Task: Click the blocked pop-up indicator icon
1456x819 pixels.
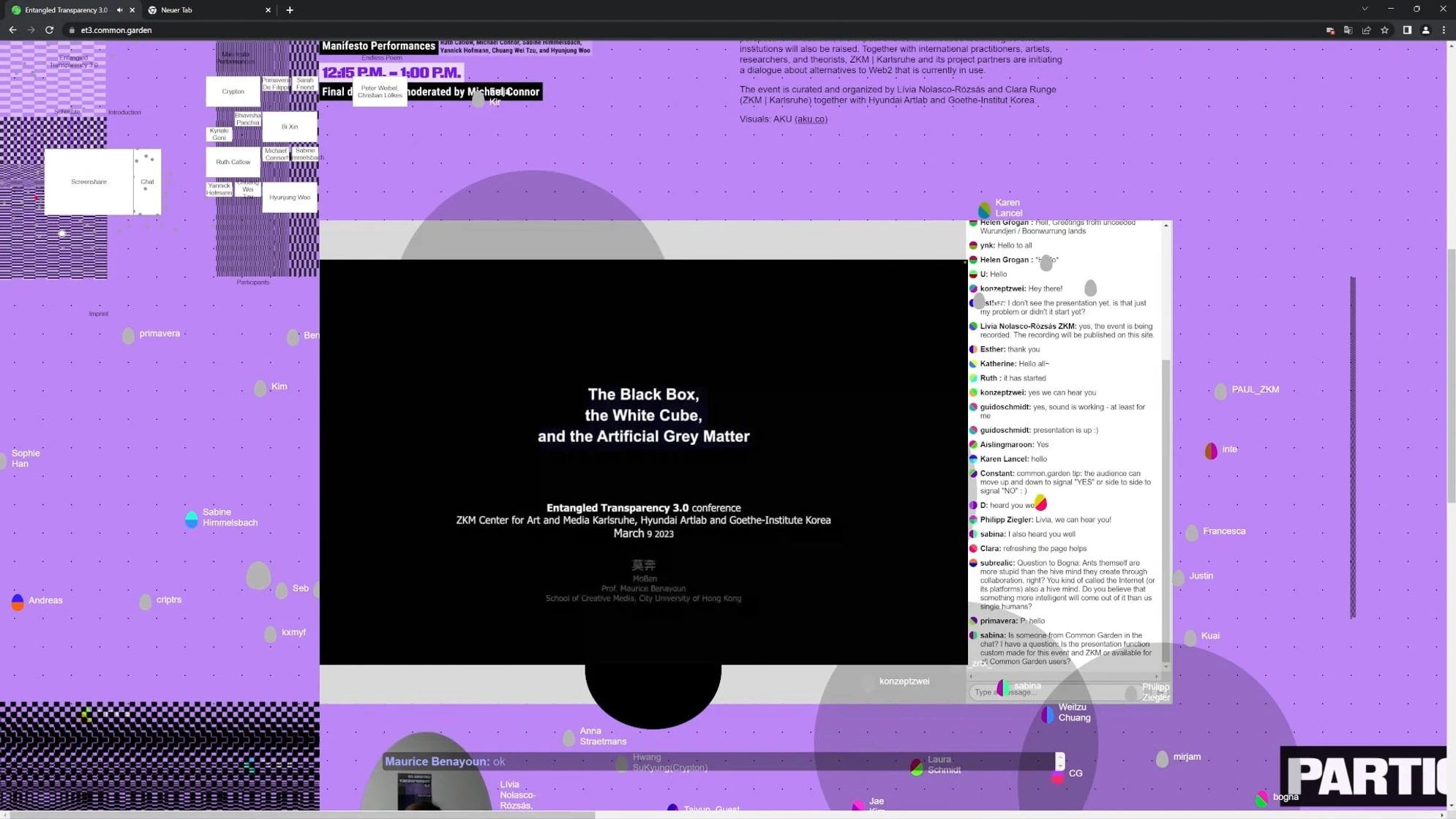Action: coord(1329,30)
